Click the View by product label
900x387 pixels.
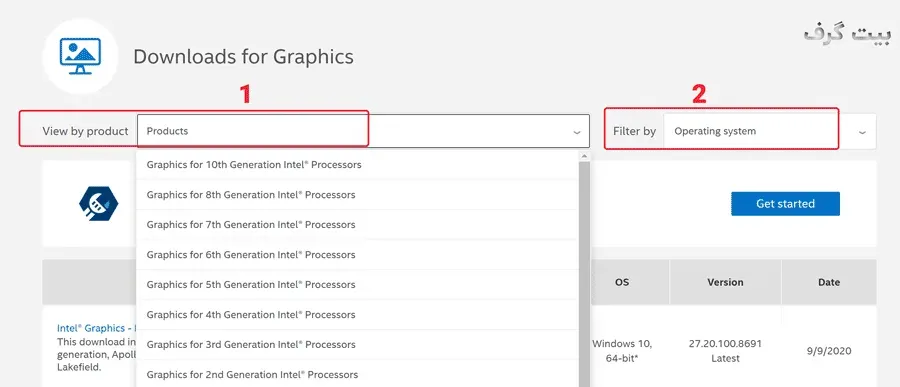[x=86, y=131]
